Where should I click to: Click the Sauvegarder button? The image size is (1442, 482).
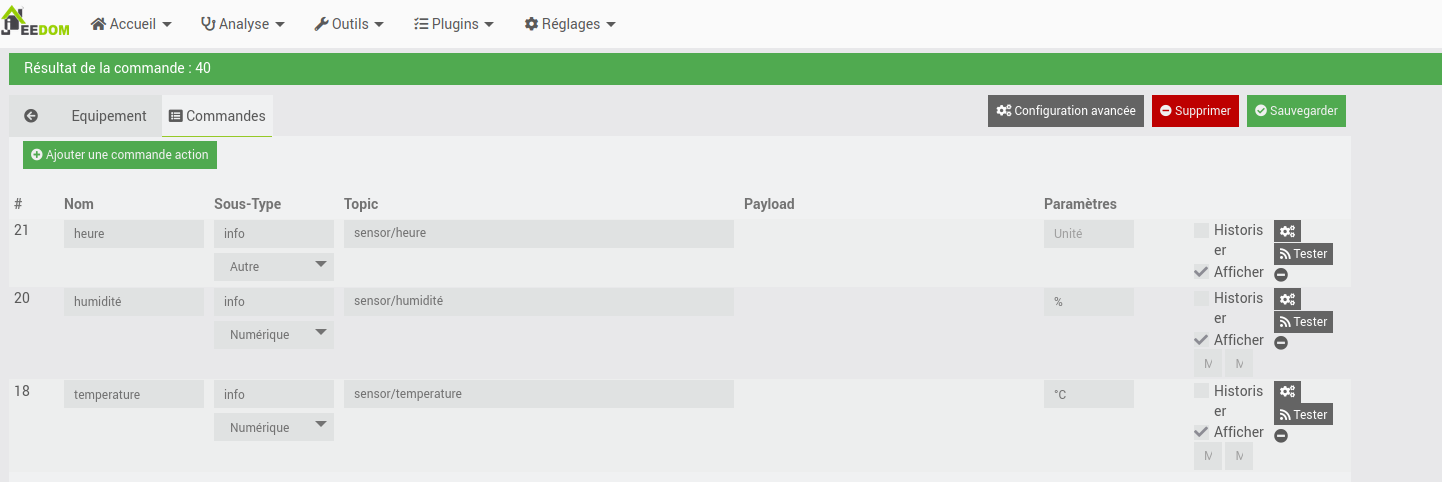[1296, 111]
